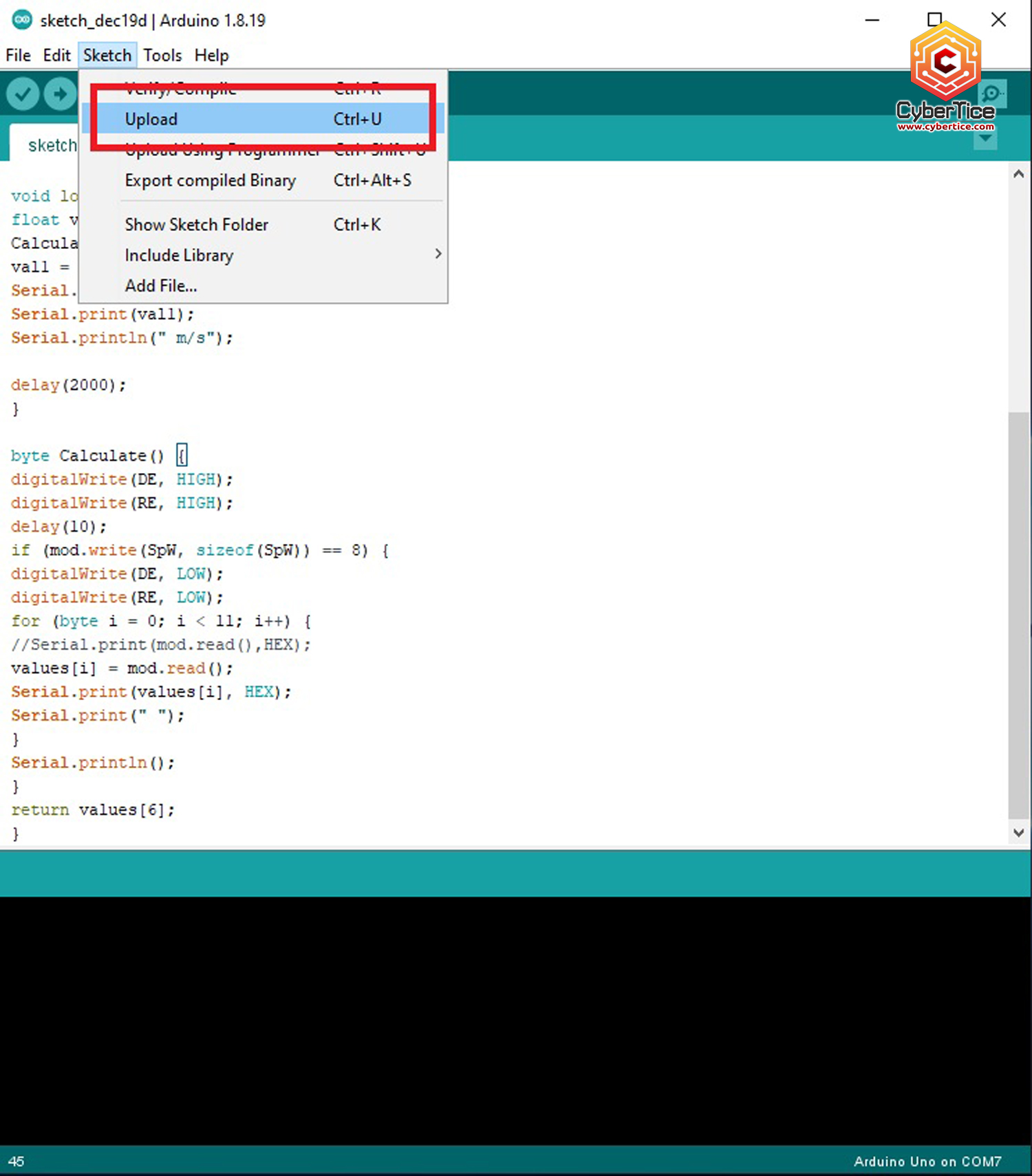Click the Arduino logo in title bar
The width and height of the screenshot is (1032, 1176).
[x=22, y=20]
